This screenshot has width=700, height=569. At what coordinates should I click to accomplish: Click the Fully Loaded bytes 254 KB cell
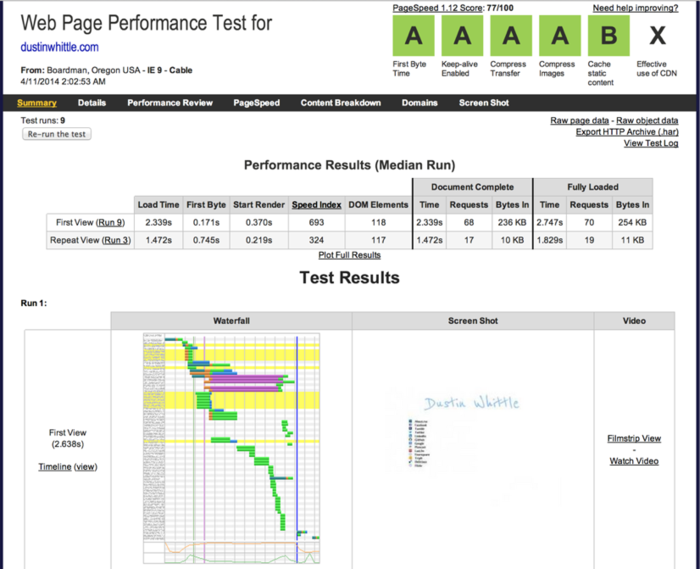[632, 222]
